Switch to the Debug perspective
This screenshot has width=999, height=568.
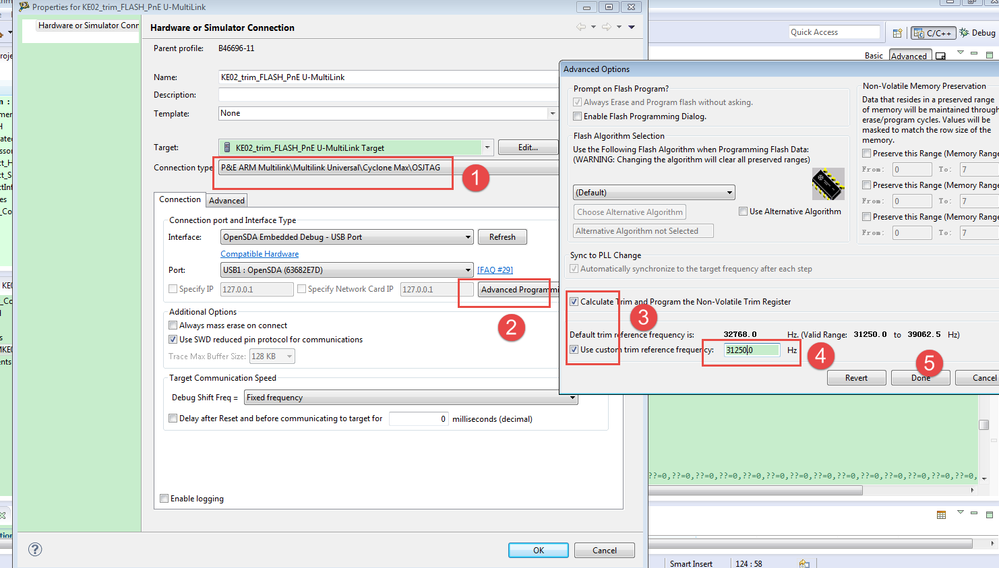click(978, 33)
